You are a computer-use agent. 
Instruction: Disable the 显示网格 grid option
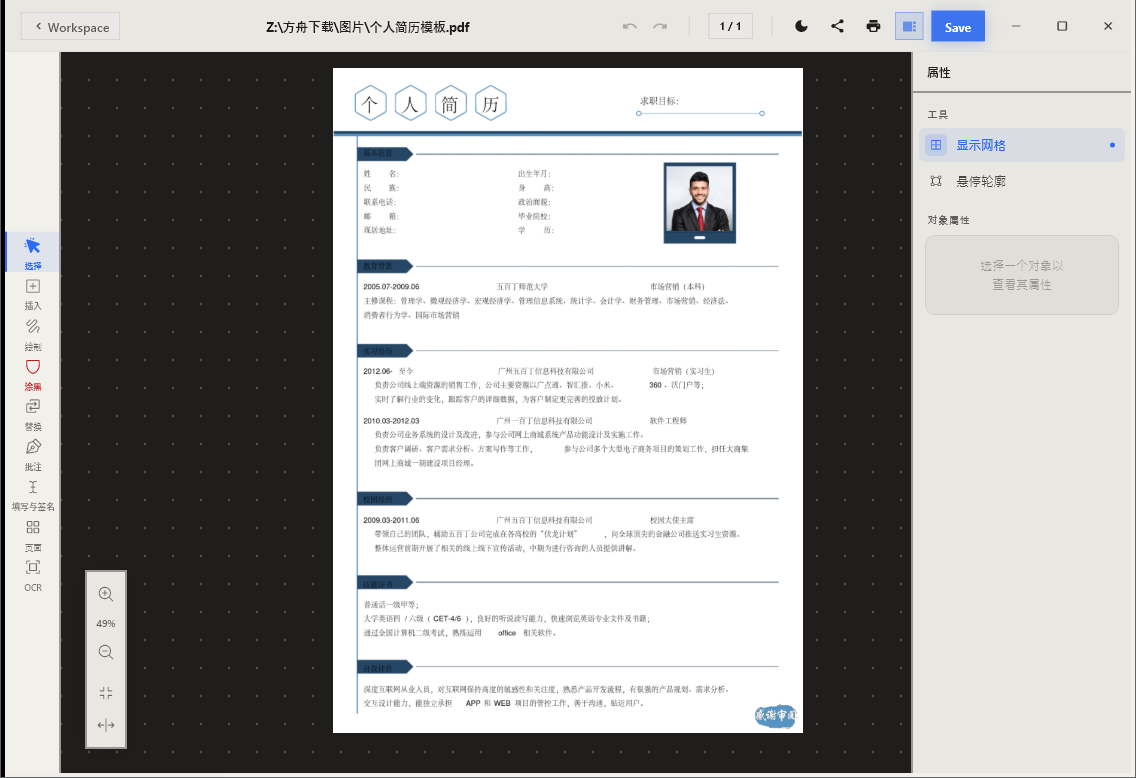(x=1022, y=145)
